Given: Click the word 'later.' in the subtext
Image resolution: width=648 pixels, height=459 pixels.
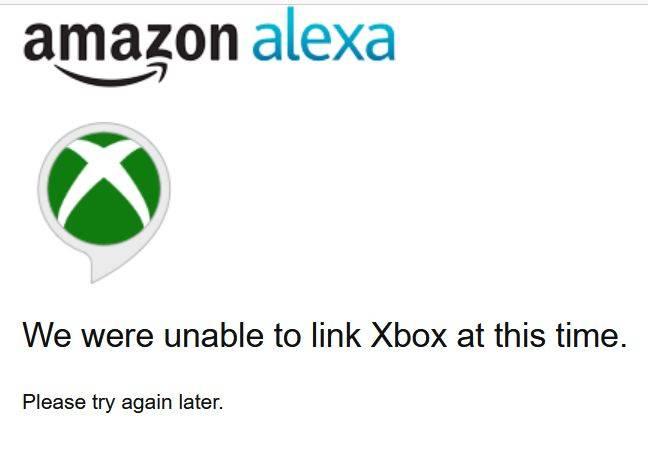Looking at the screenshot, I should pos(201,402).
